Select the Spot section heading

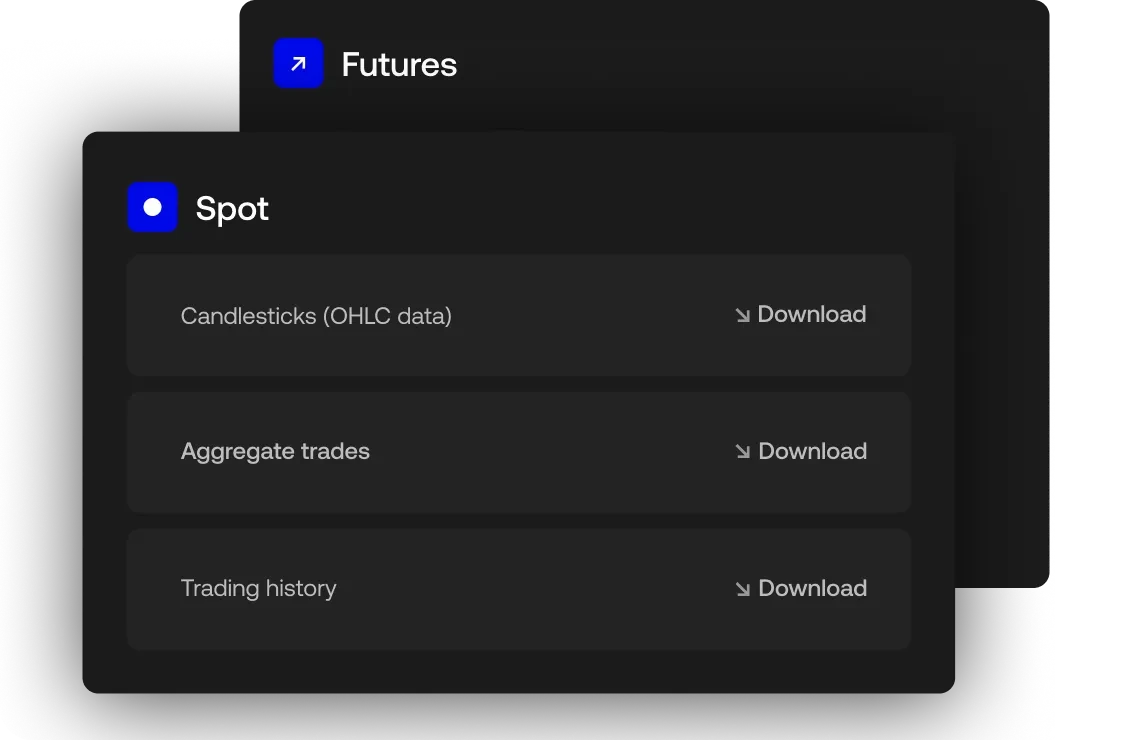point(232,209)
